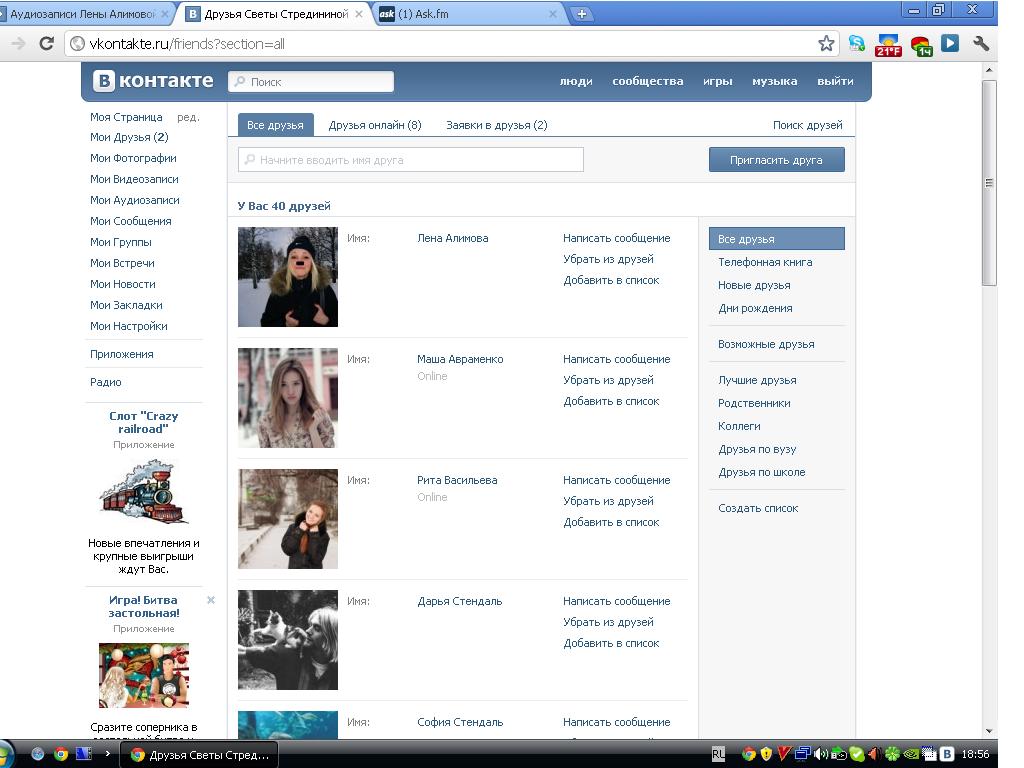Open Маша Авраменко's profile photo

[x=288, y=398]
